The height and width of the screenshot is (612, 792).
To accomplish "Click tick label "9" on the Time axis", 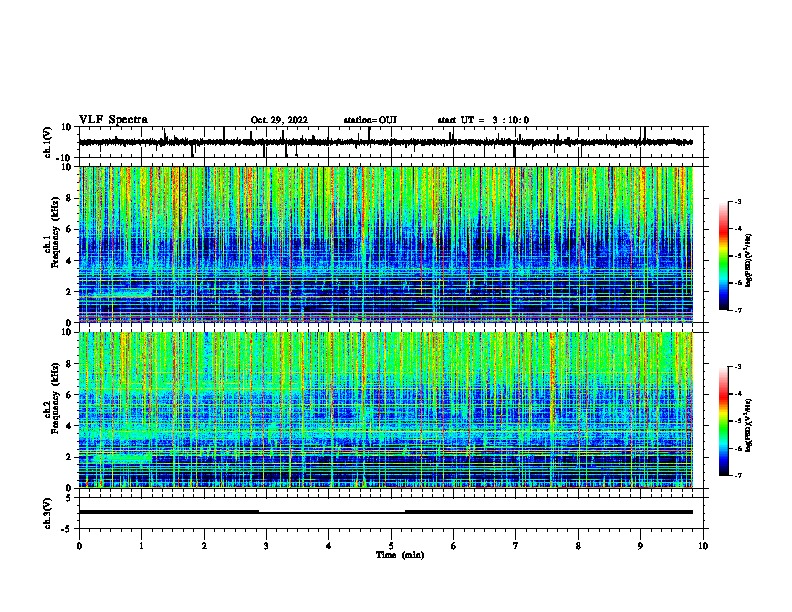I will pos(640,546).
